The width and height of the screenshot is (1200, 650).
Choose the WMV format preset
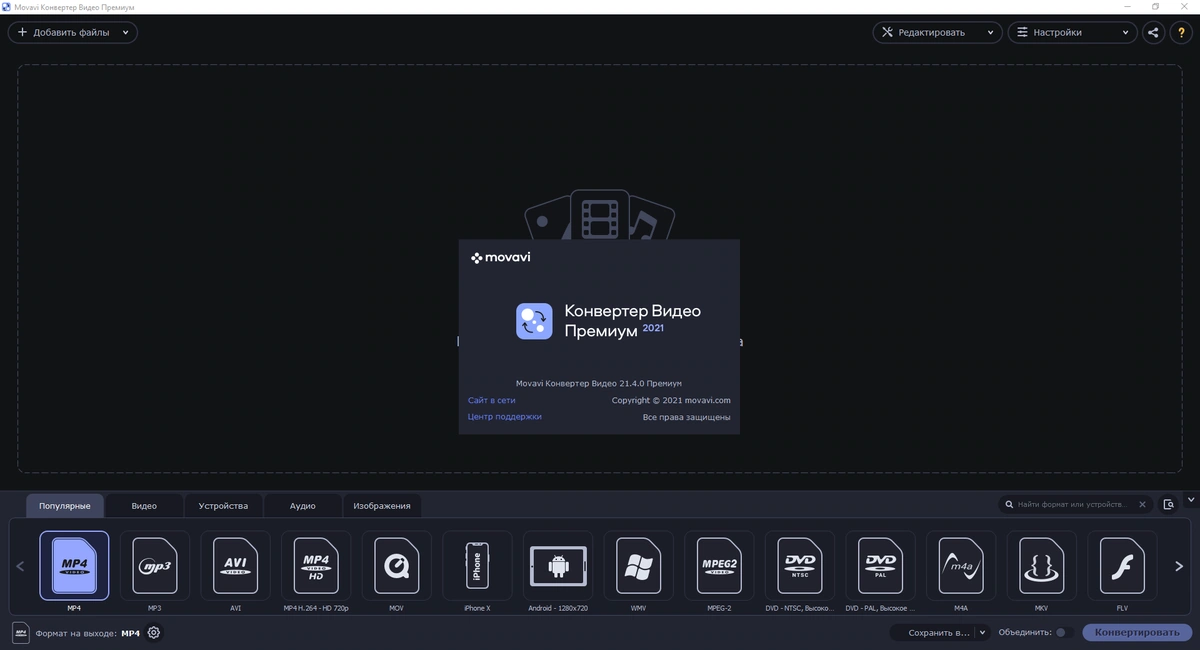point(638,565)
